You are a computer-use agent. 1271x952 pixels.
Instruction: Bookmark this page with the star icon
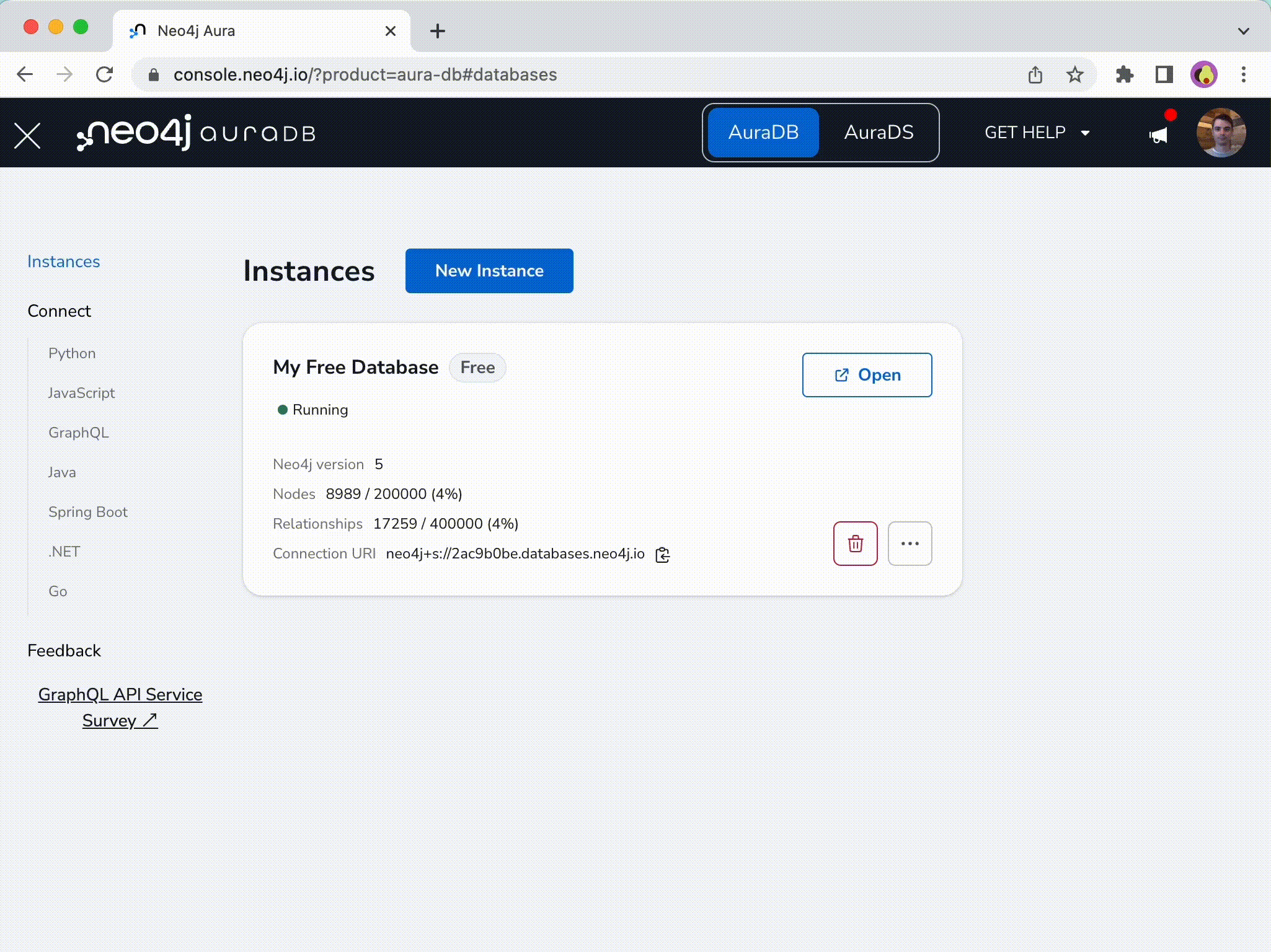pyautogui.click(x=1074, y=75)
